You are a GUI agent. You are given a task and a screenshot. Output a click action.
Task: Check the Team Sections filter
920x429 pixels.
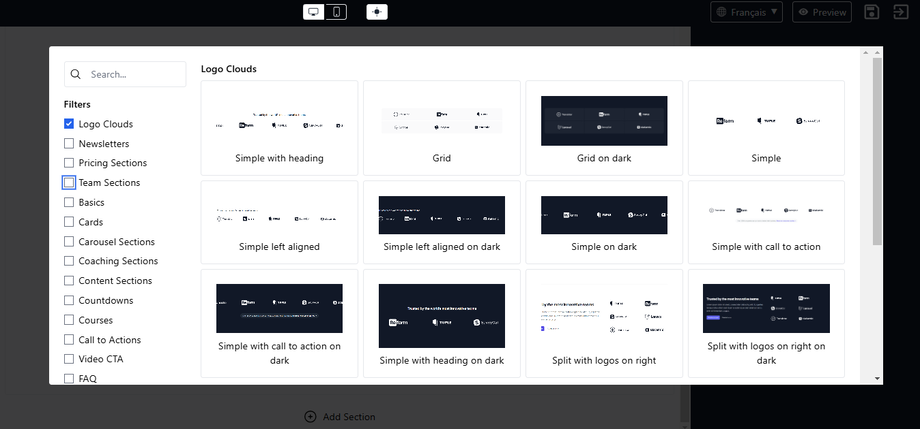point(69,183)
